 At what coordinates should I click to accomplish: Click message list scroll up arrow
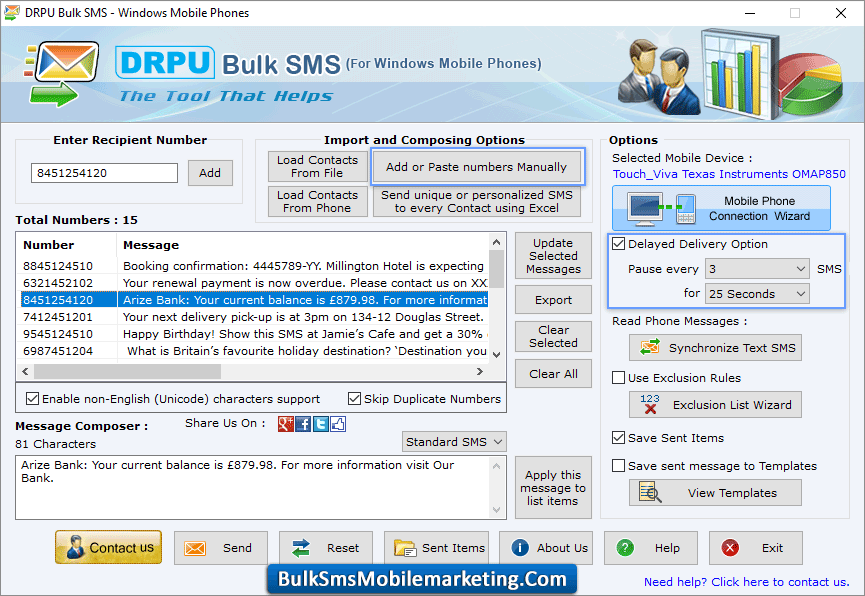tap(496, 242)
